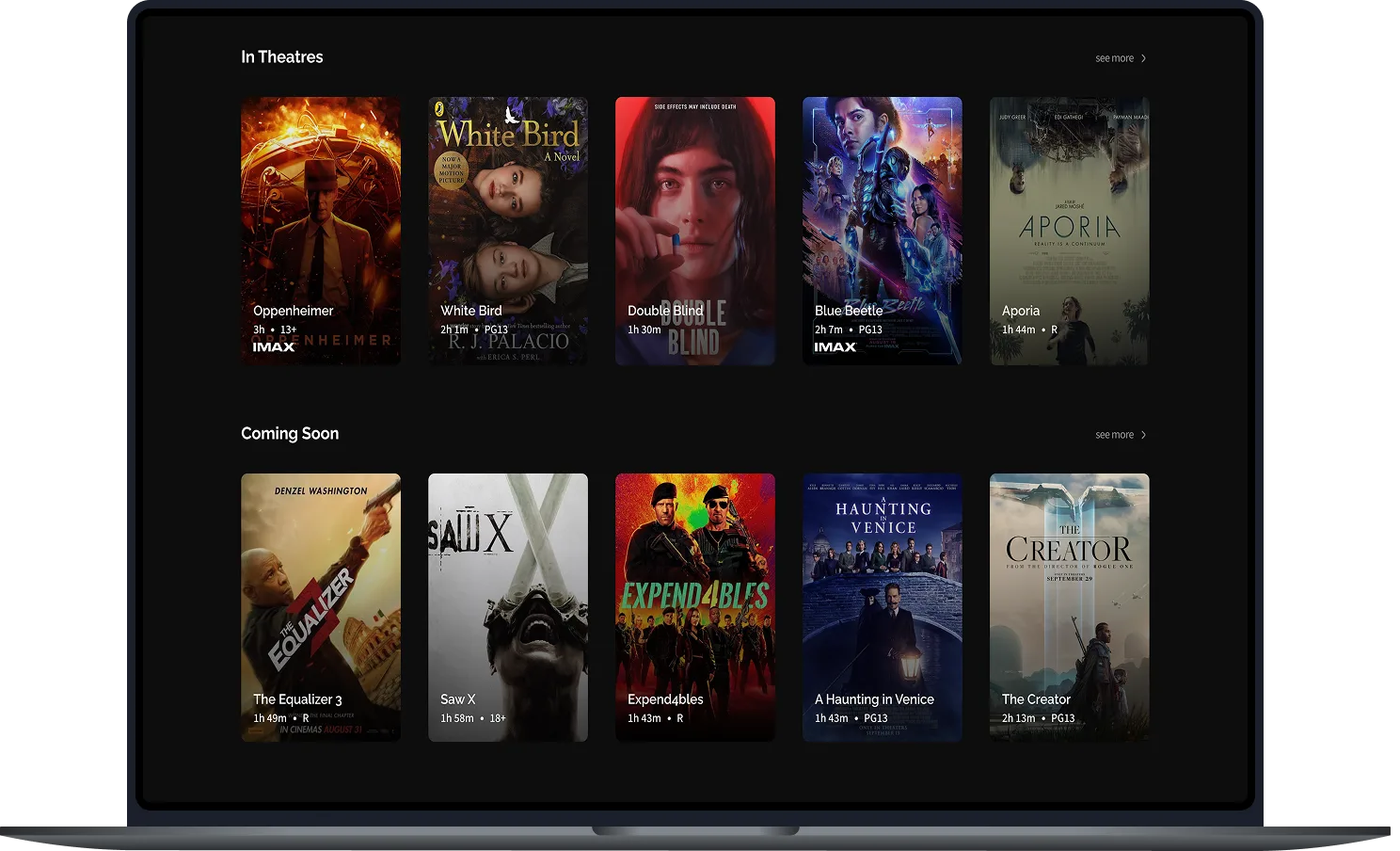The width and height of the screenshot is (1400, 851).
Task: Click 'The Creator' title text
Action: [1036, 699]
